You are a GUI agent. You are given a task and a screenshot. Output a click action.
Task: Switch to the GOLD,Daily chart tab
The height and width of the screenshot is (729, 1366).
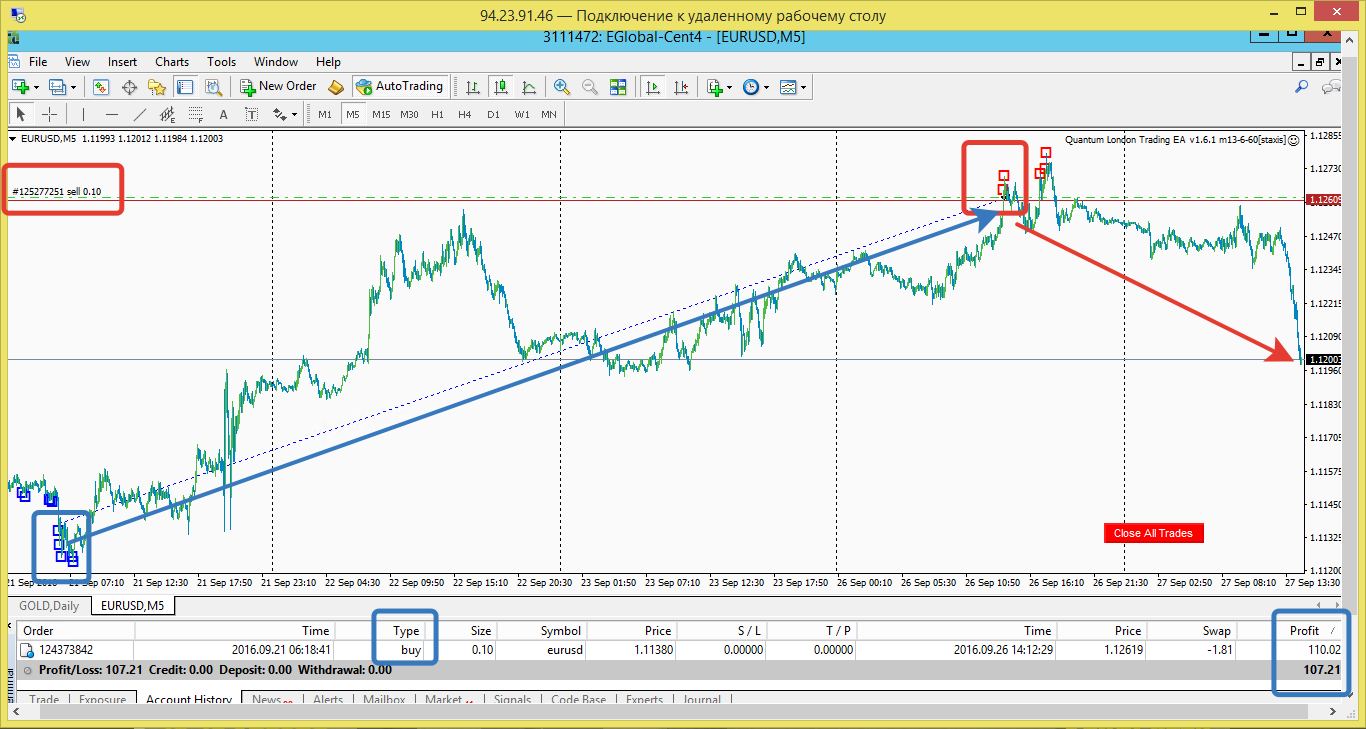click(49, 606)
